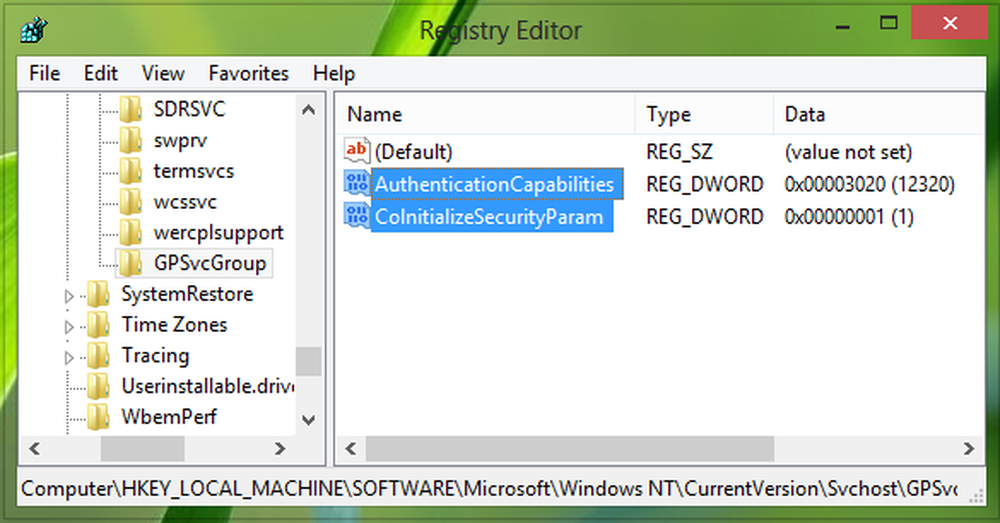Click the (value not set) data cell
The width and height of the screenshot is (1000, 523).
(848, 152)
